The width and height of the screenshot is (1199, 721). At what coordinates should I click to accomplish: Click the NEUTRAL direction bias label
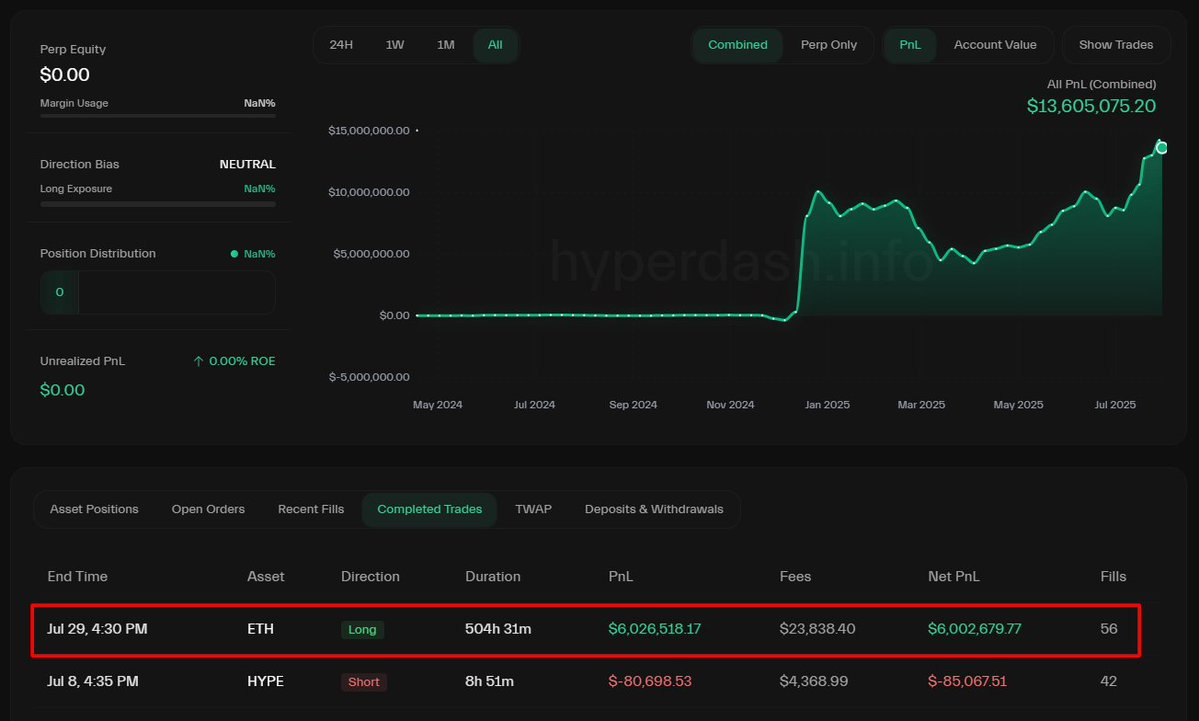click(247, 164)
